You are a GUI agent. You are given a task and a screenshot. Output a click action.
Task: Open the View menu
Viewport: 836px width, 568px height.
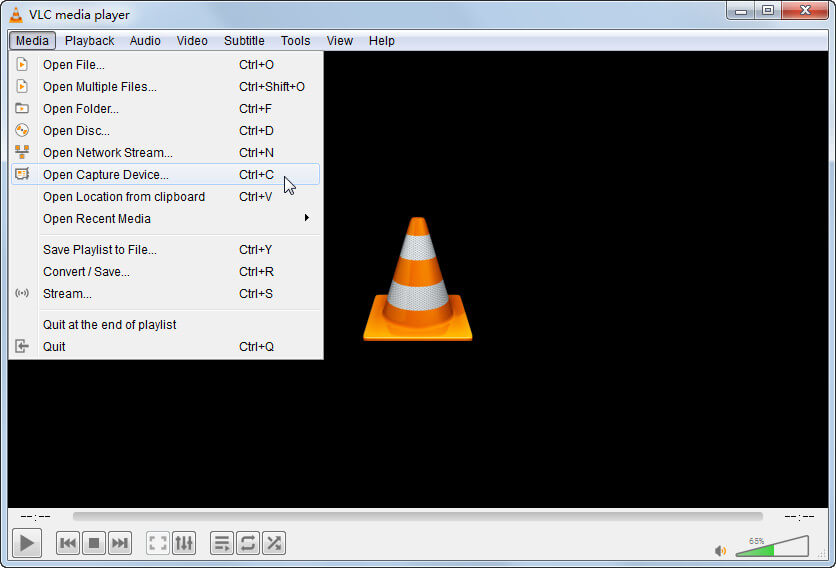340,41
